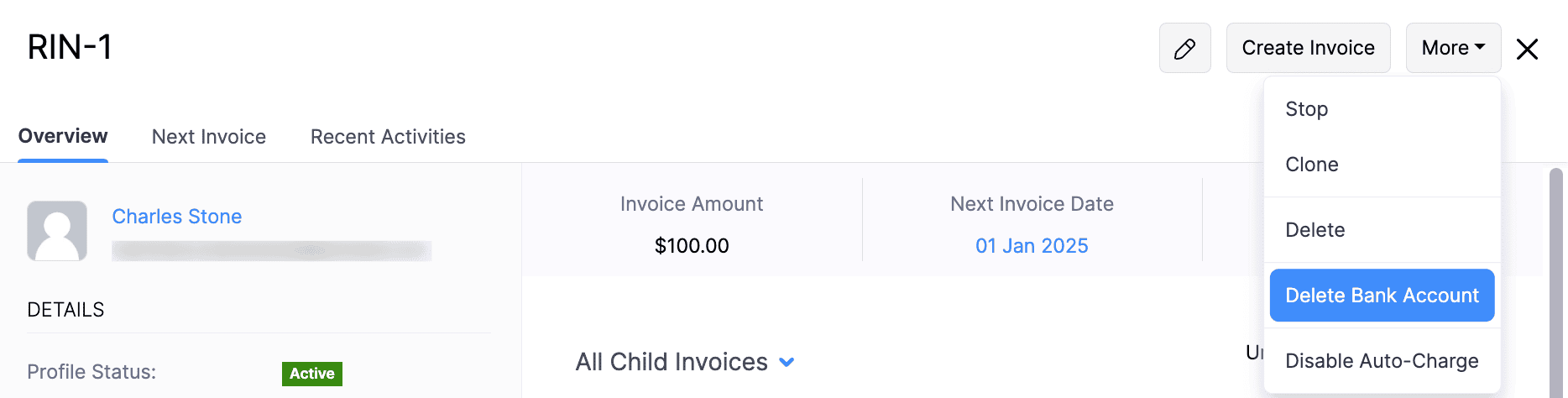Close the RIN-1 profile panel

pyautogui.click(x=1527, y=50)
